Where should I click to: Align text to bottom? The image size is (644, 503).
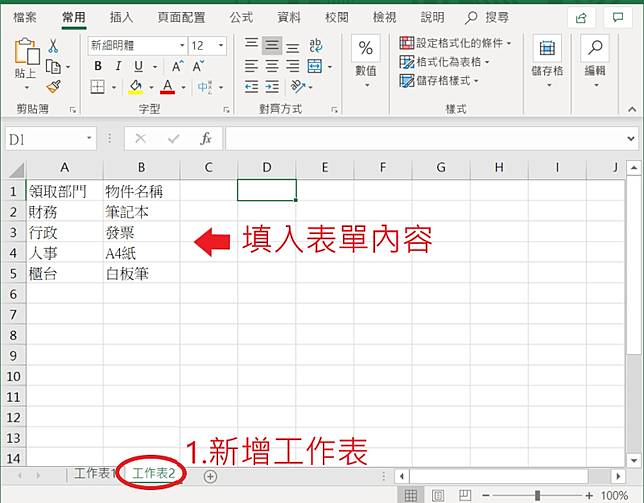[292, 46]
